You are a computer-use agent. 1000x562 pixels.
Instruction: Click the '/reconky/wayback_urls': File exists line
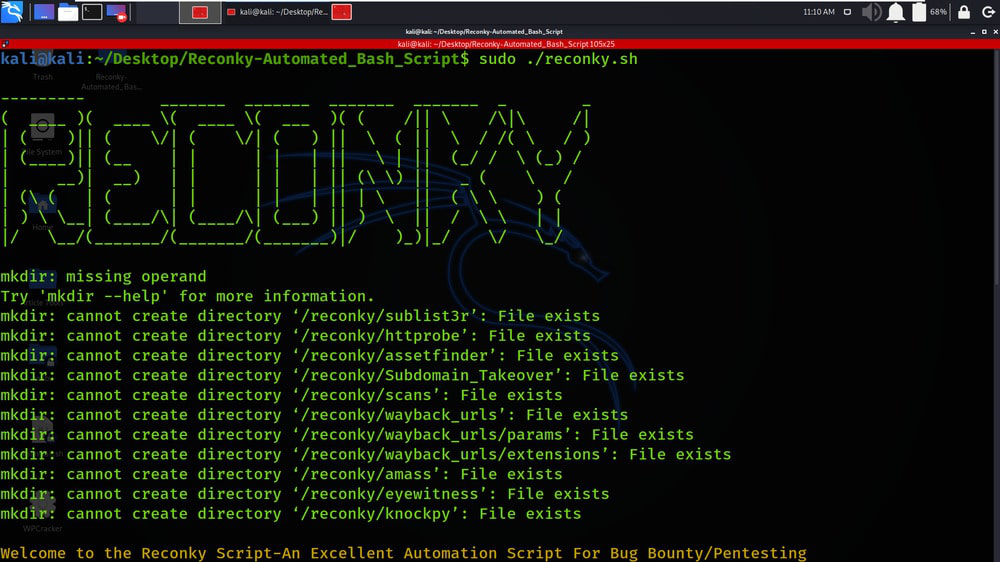(x=314, y=415)
